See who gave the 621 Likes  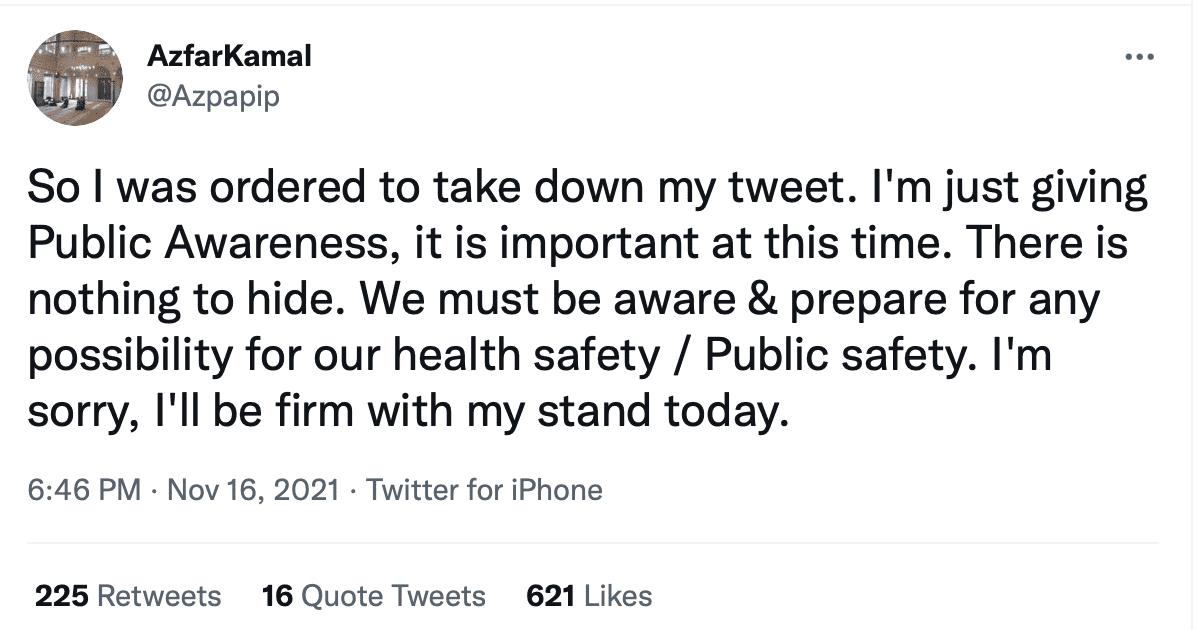click(x=589, y=595)
